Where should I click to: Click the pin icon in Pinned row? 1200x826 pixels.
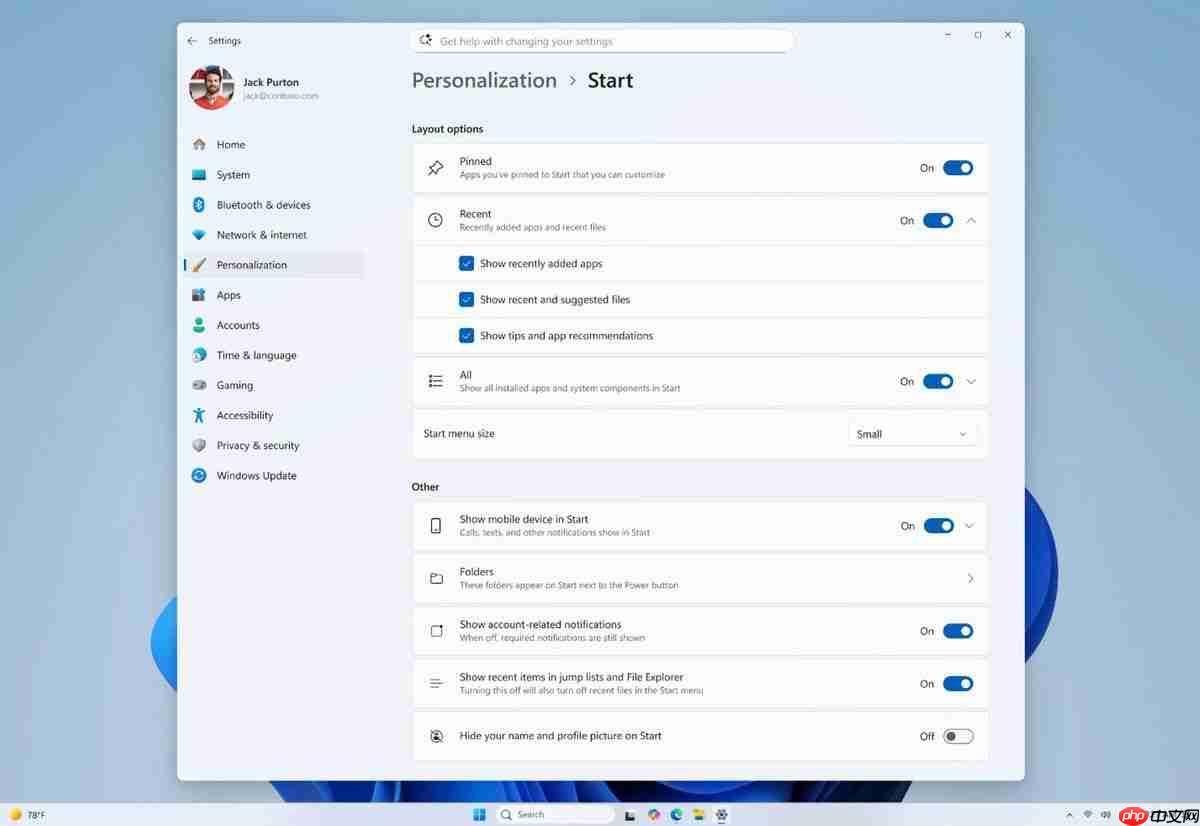[x=435, y=168]
